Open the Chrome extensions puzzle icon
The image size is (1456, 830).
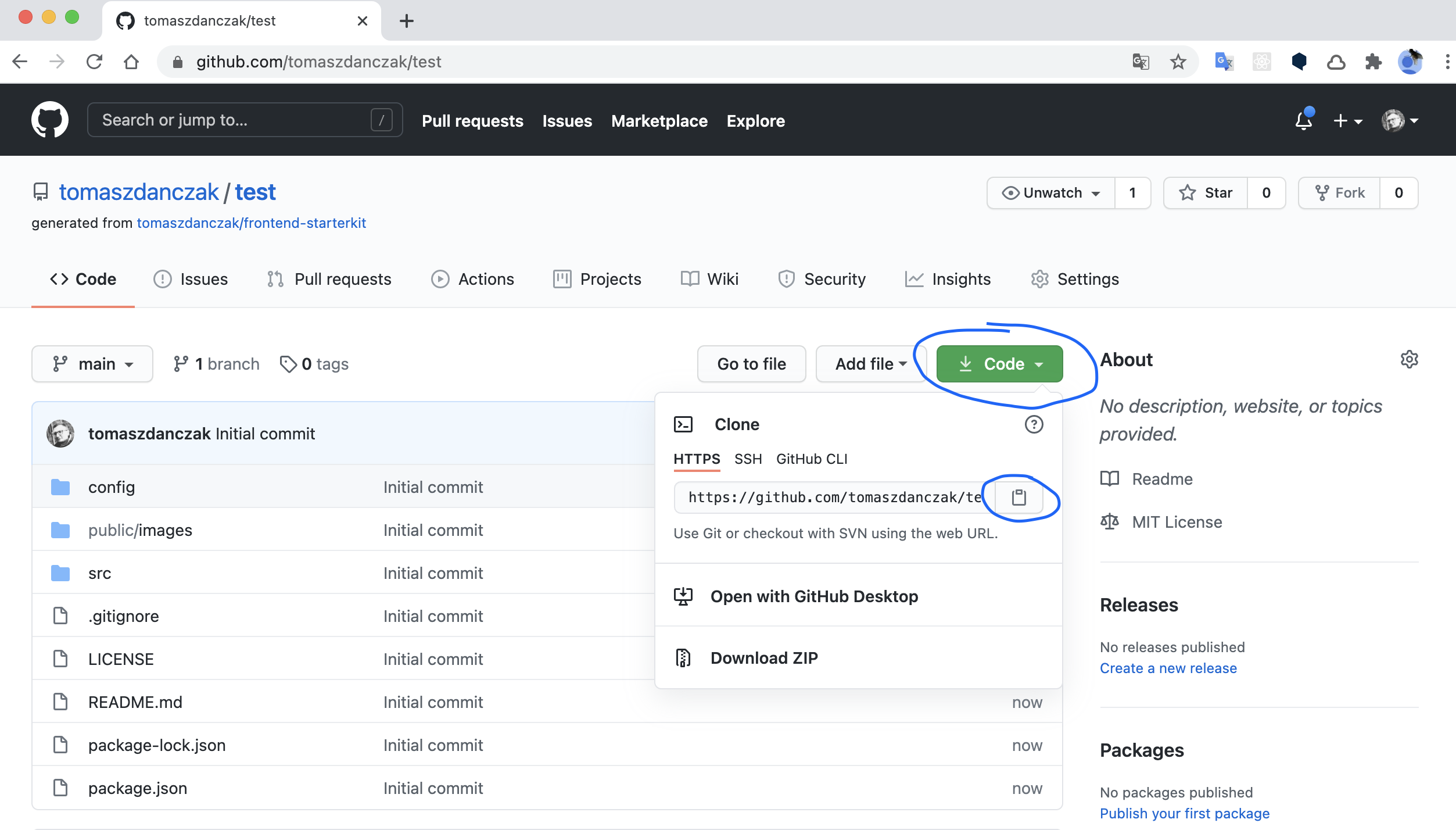click(1373, 62)
